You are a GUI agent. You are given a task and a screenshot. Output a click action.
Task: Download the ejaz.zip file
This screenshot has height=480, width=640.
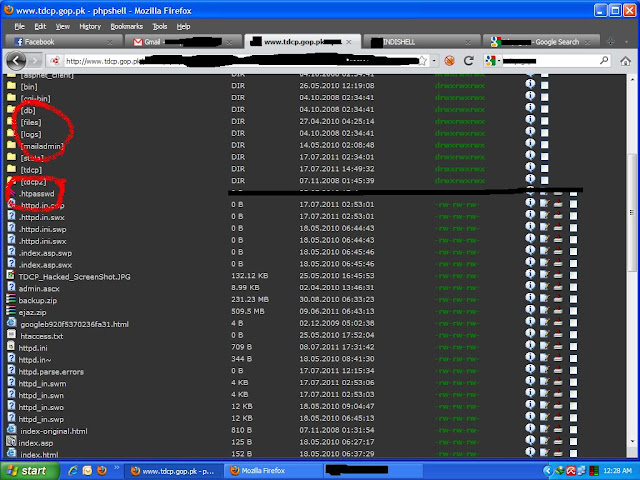coord(558,311)
